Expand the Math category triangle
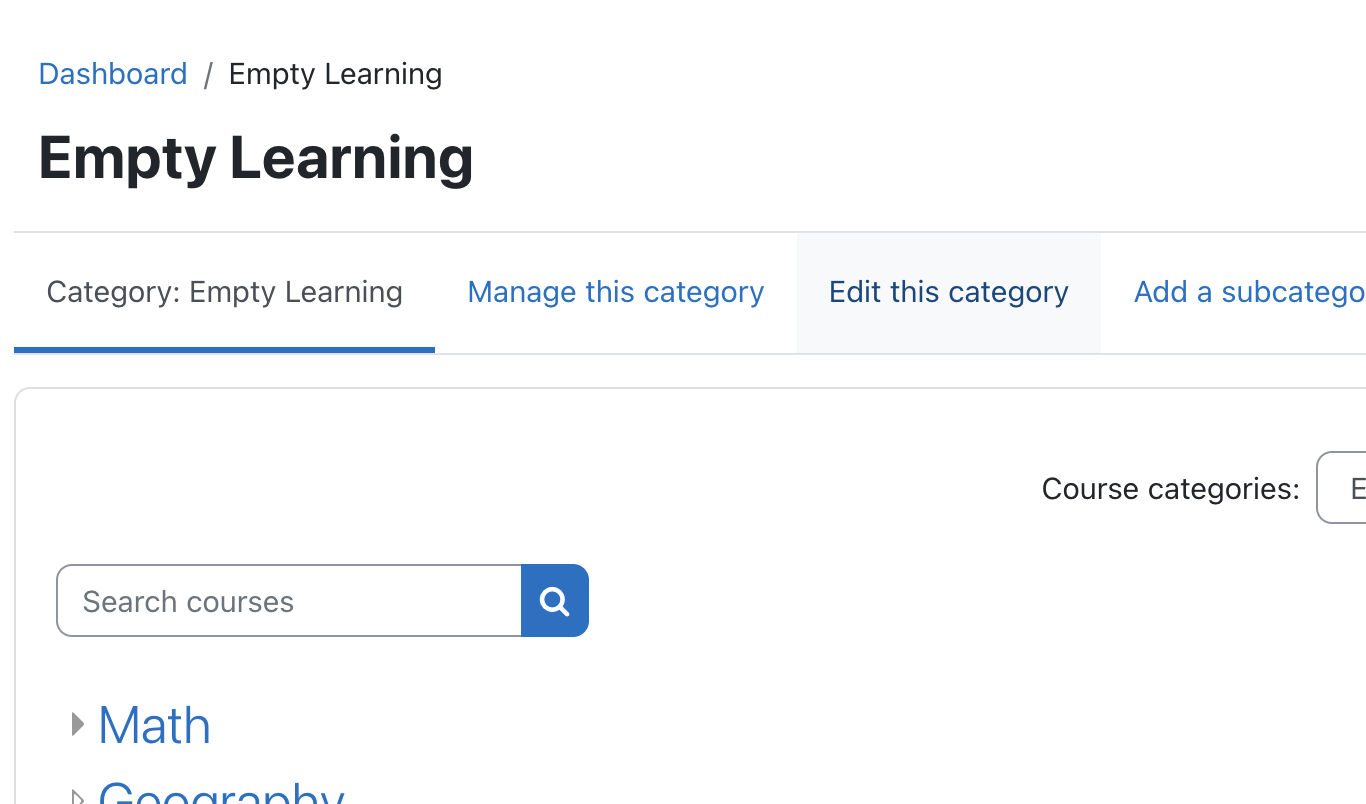 78,724
